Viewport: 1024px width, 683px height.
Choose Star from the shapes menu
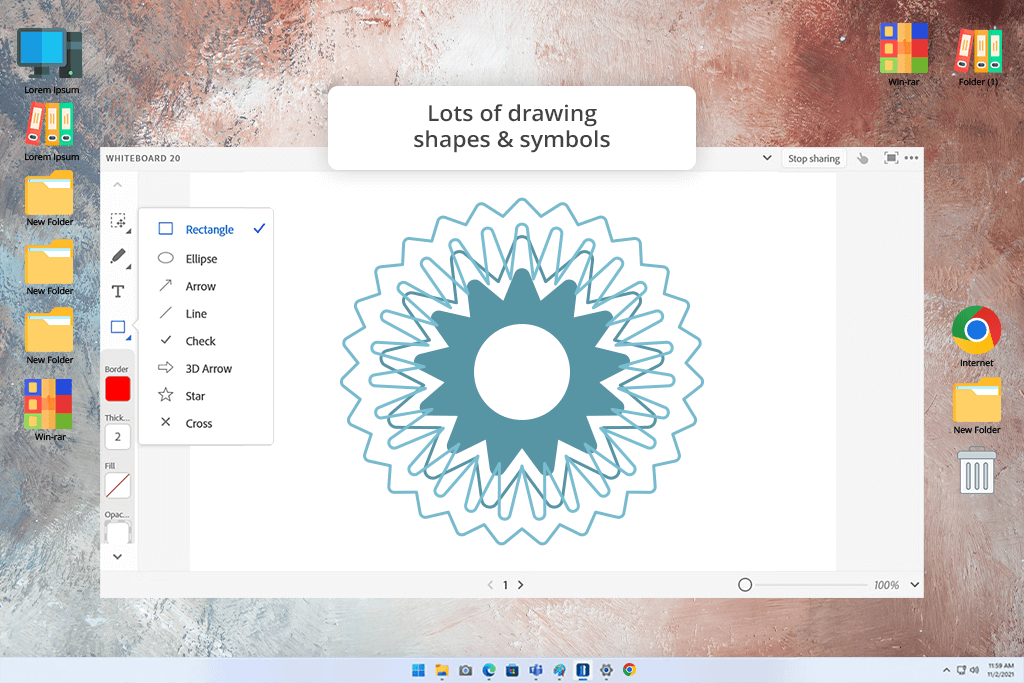(x=206, y=396)
